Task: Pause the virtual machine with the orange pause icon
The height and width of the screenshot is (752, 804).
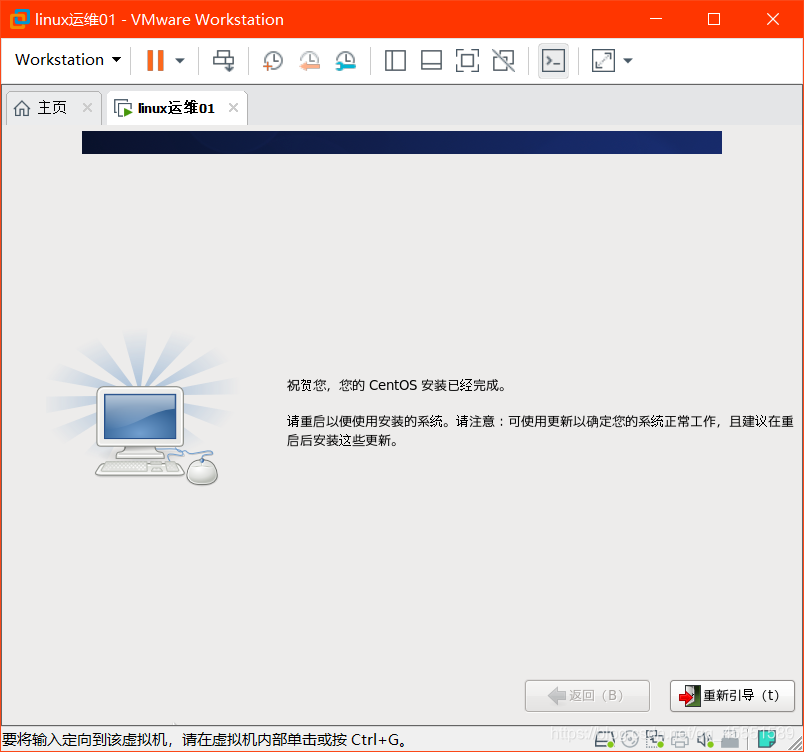Action: (155, 60)
